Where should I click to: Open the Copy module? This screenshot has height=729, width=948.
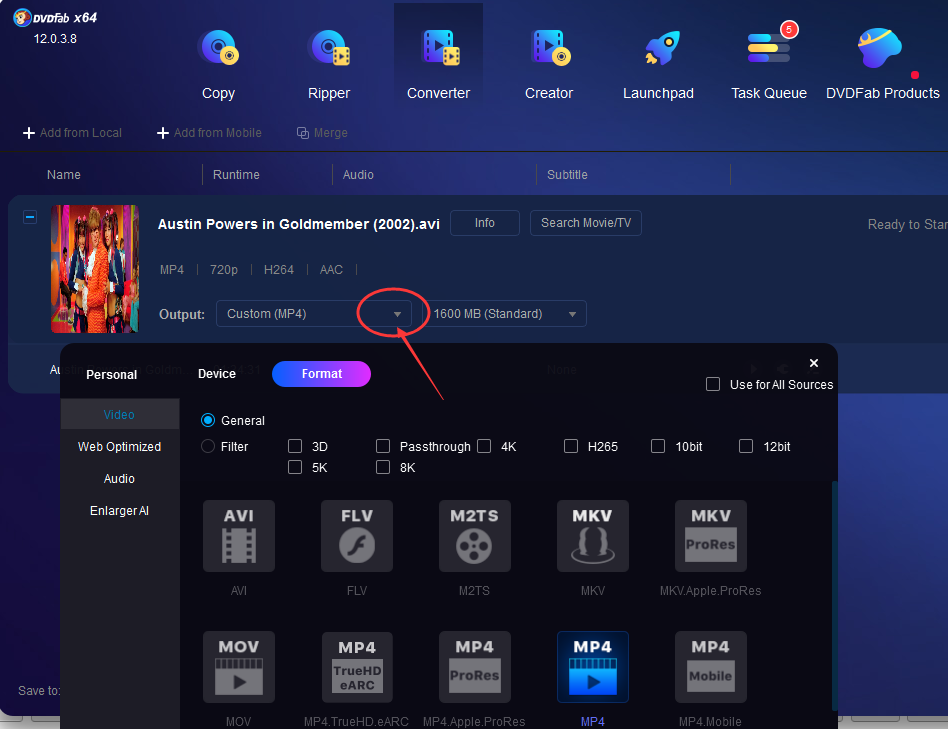[218, 65]
